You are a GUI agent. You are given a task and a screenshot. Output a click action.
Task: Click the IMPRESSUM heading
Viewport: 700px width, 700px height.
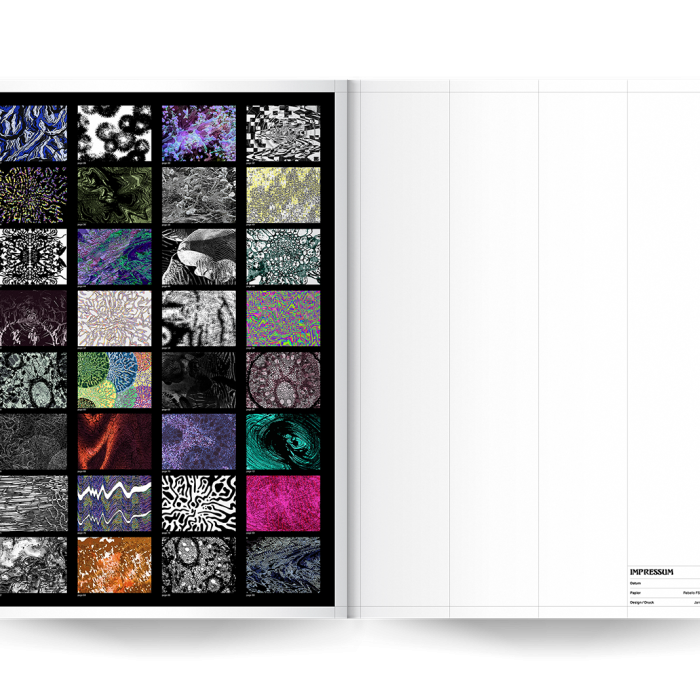[x=651, y=572]
